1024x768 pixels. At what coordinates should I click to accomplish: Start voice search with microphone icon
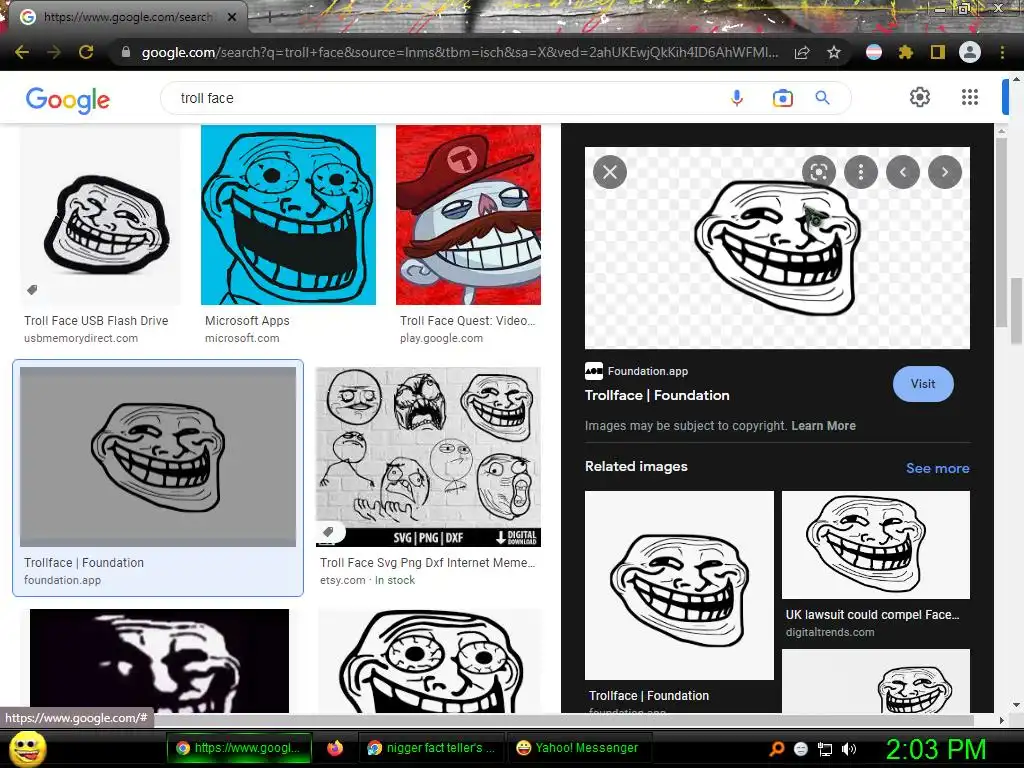click(737, 98)
